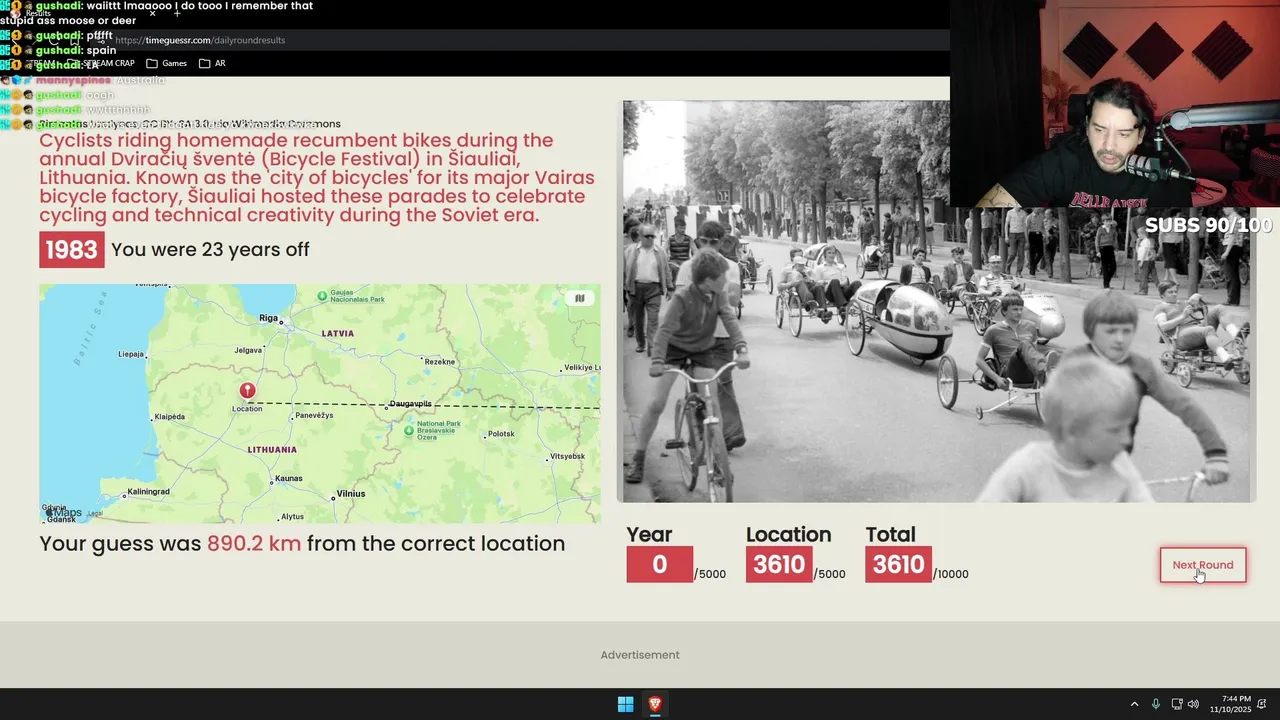The width and height of the screenshot is (1280, 720).
Task: Open the AR bookmarks folder
Action: [x=212, y=63]
